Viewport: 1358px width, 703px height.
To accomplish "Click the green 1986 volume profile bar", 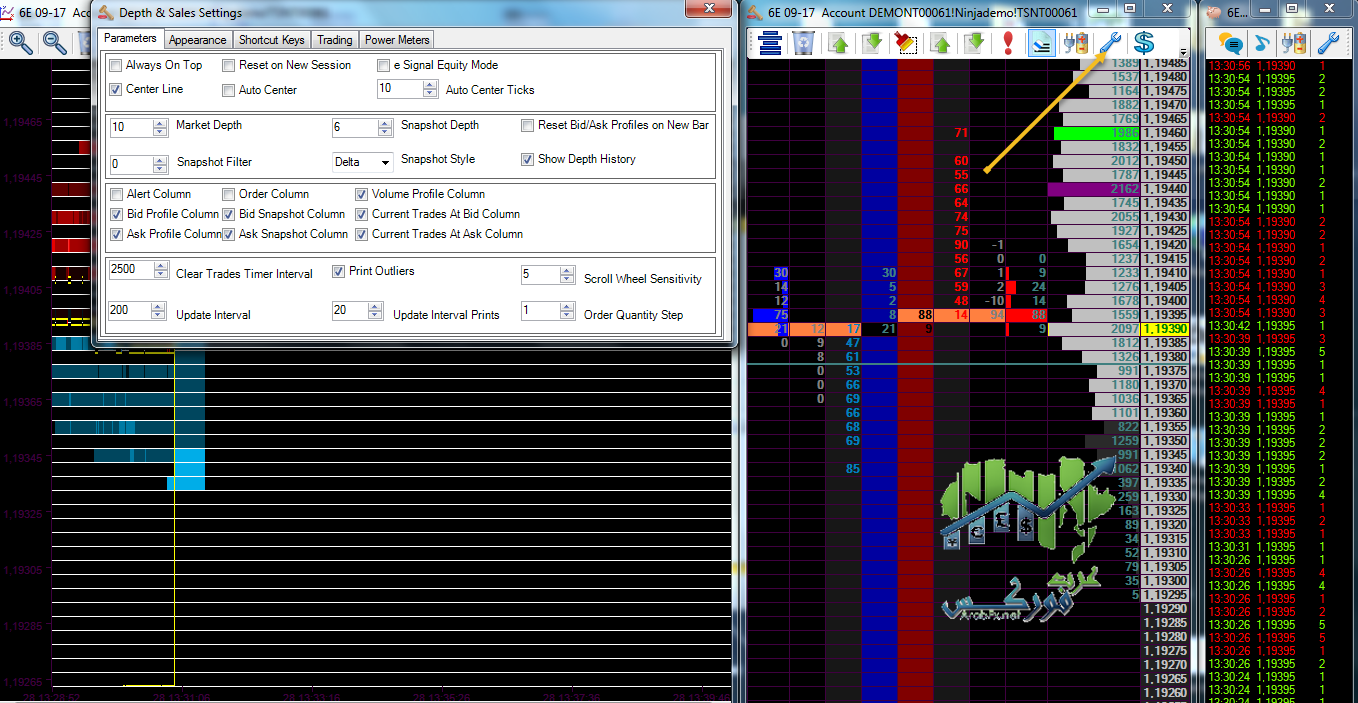I will [1097, 133].
